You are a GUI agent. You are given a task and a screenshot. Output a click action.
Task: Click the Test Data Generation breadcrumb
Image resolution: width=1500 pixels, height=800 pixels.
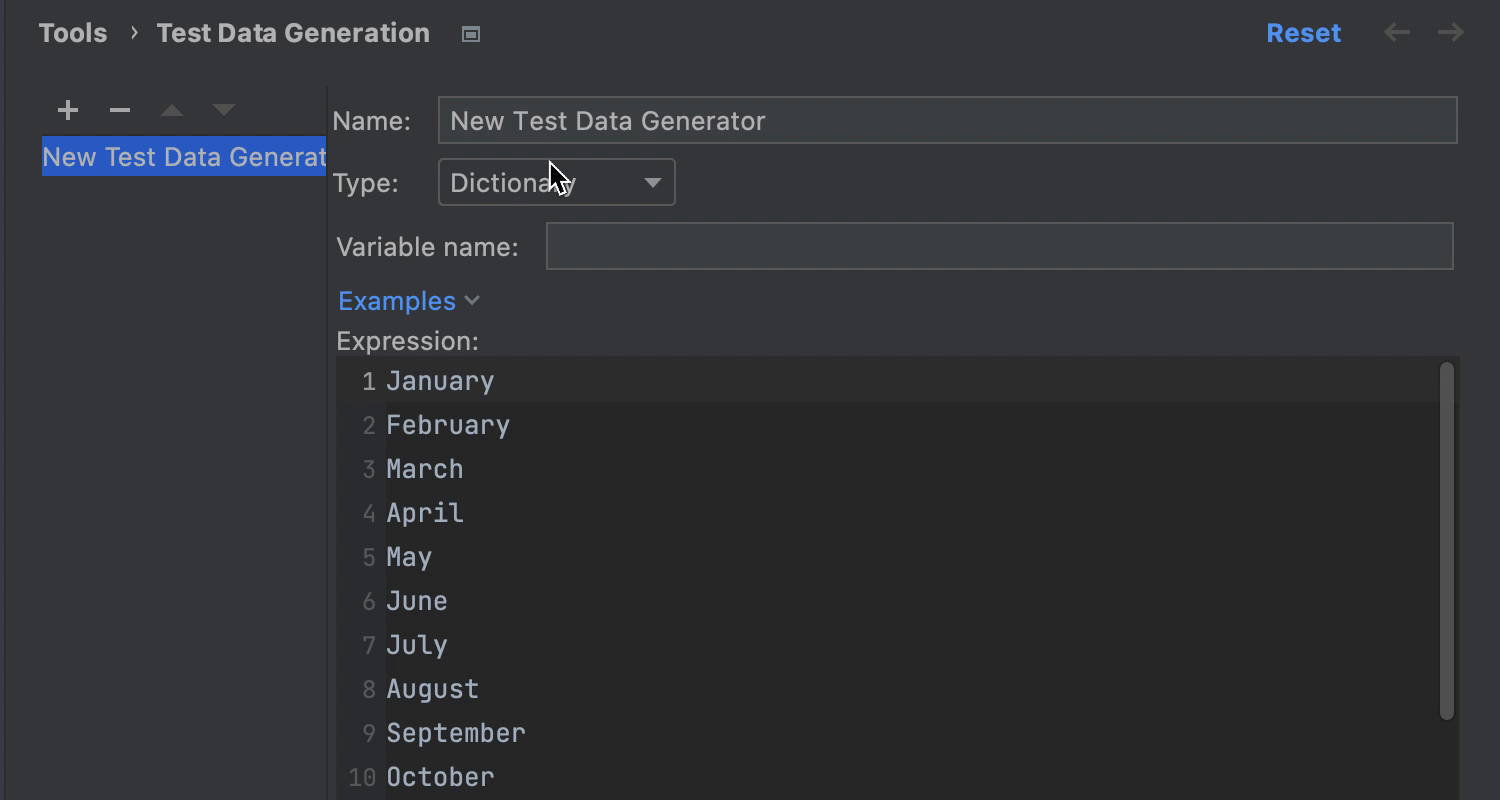[293, 33]
